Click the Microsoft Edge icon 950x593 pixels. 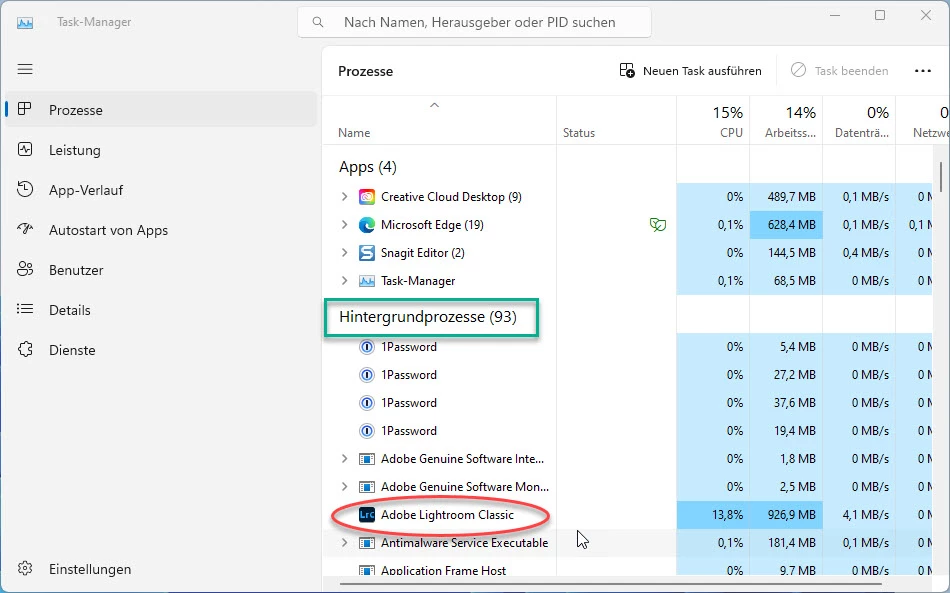click(x=367, y=225)
